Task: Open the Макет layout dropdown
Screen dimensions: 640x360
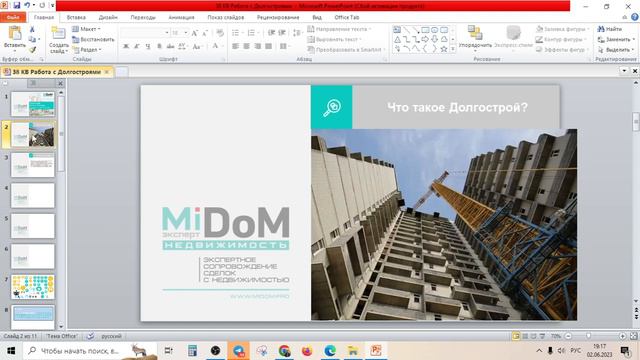Action: pyautogui.click(x=86, y=29)
